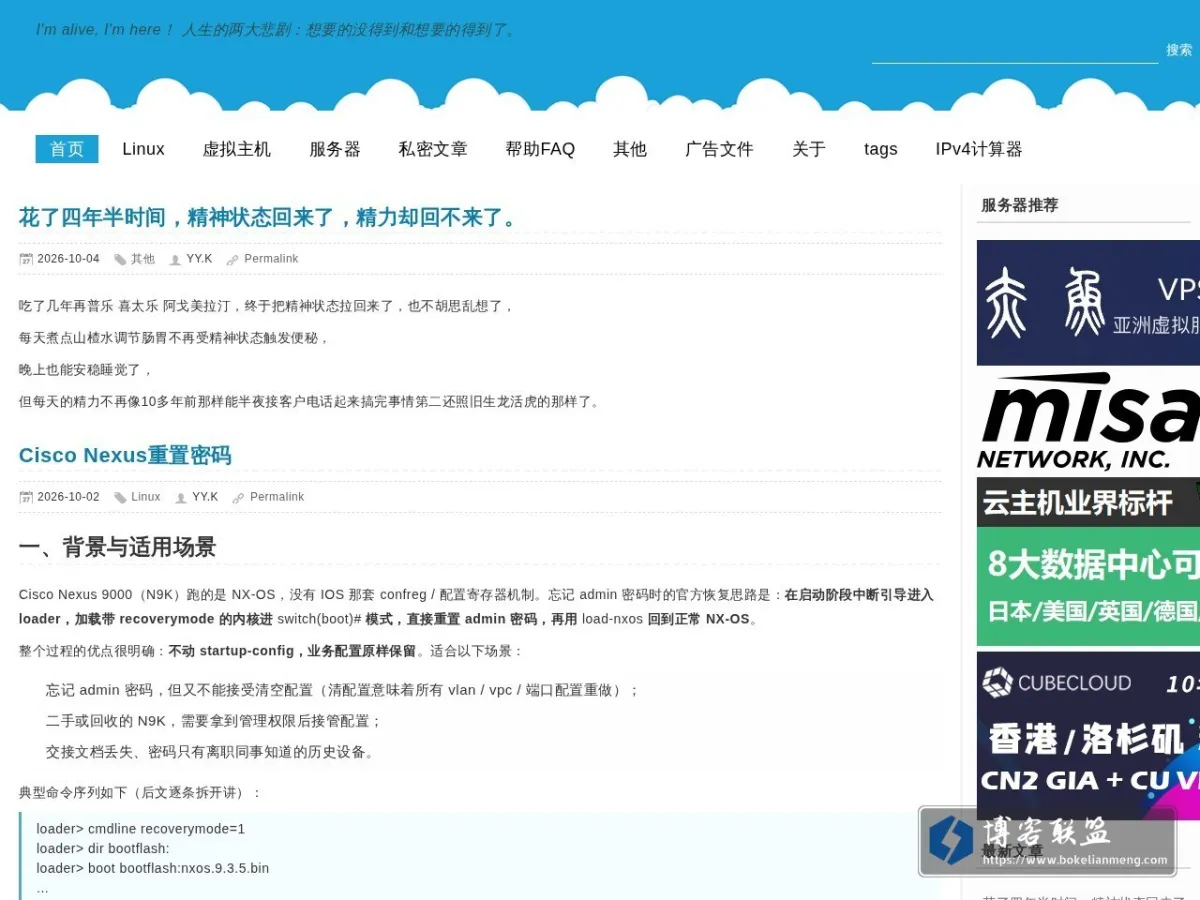Click tag icon beside Linux category
The image size is (1200, 900).
tap(120, 498)
